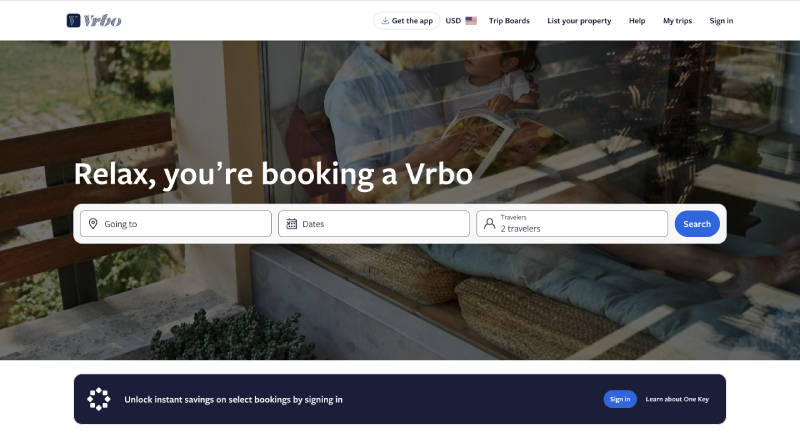Open the Help menu in header

[x=637, y=20]
